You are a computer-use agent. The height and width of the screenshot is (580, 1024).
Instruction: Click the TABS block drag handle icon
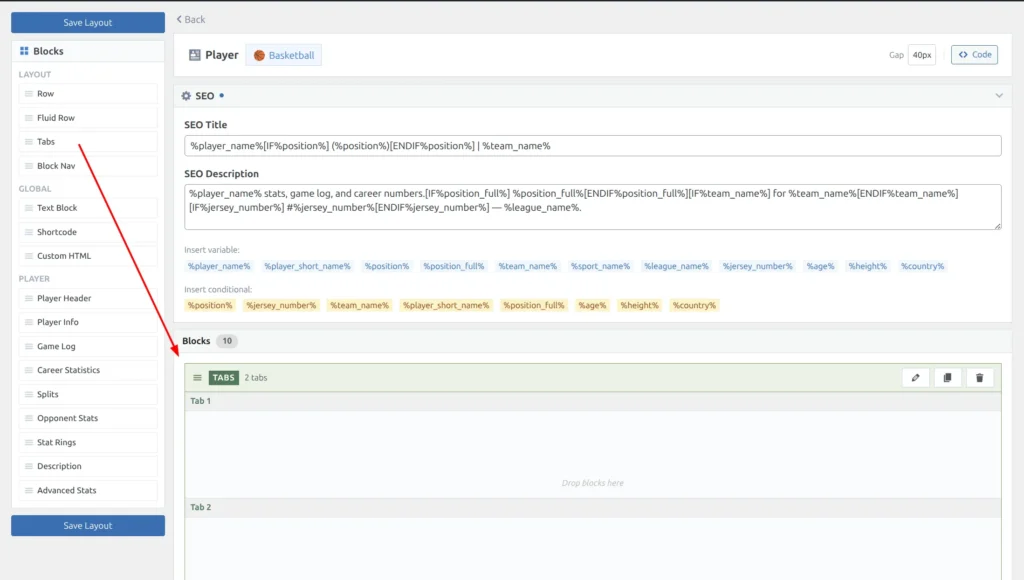click(197, 378)
